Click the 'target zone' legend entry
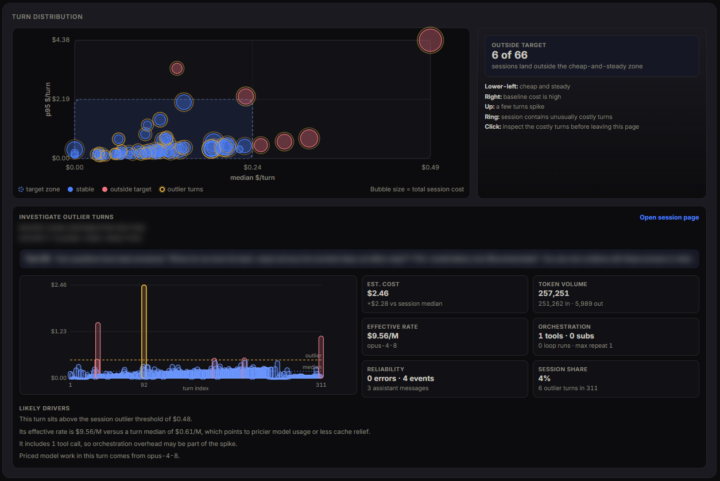 [39, 189]
